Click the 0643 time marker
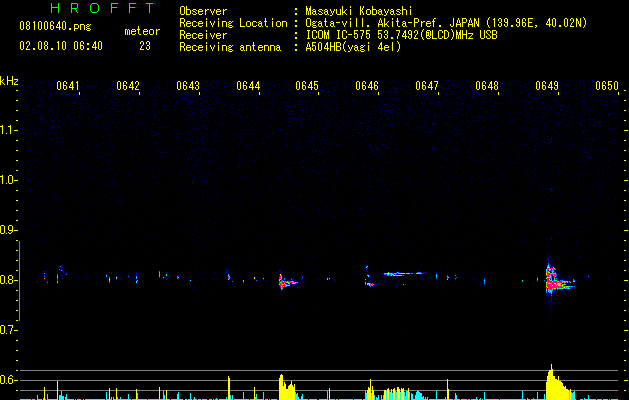The height and width of the screenshot is (400, 629). [x=188, y=86]
